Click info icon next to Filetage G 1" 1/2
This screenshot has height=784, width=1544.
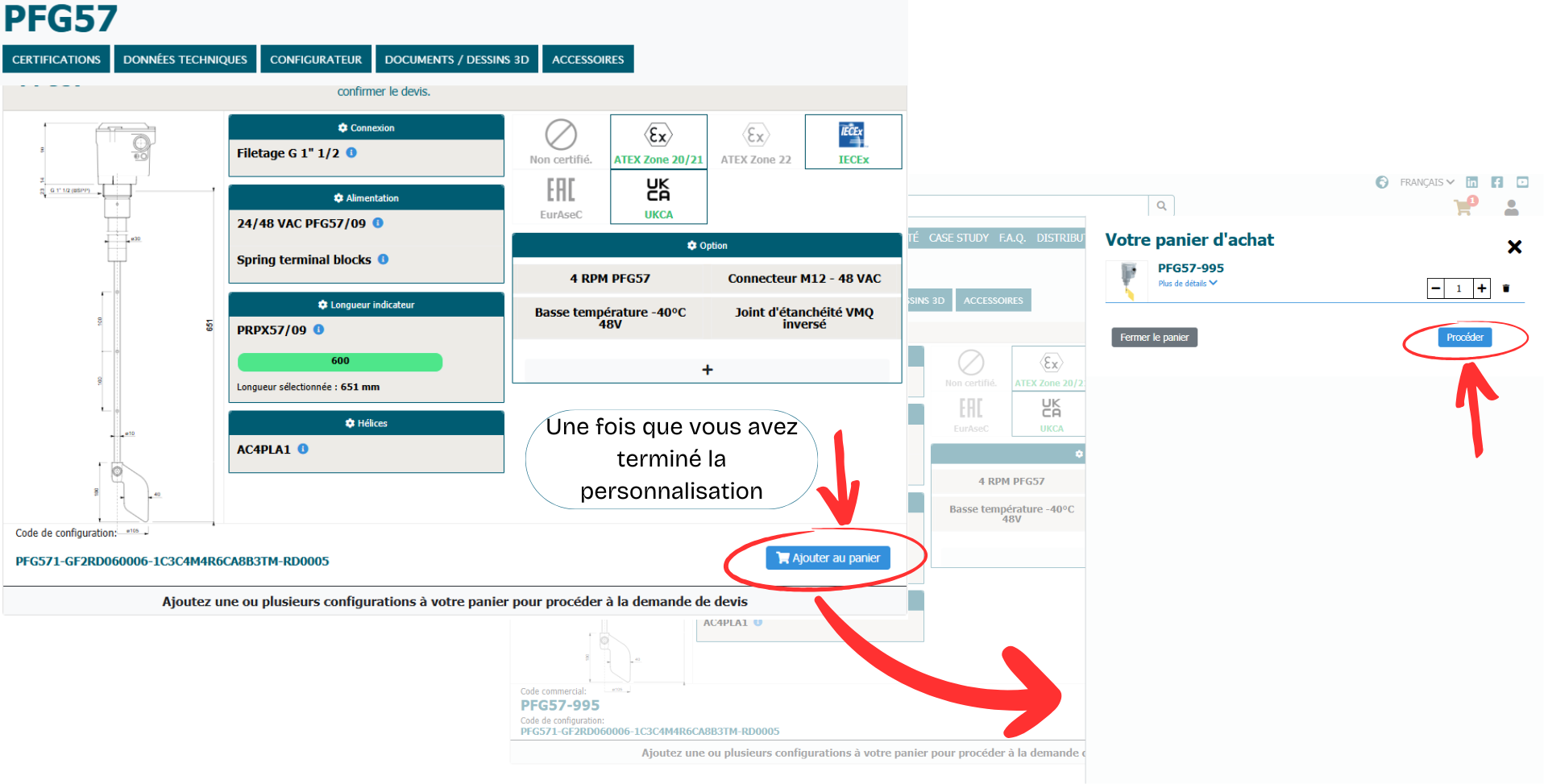tap(351, 152)
